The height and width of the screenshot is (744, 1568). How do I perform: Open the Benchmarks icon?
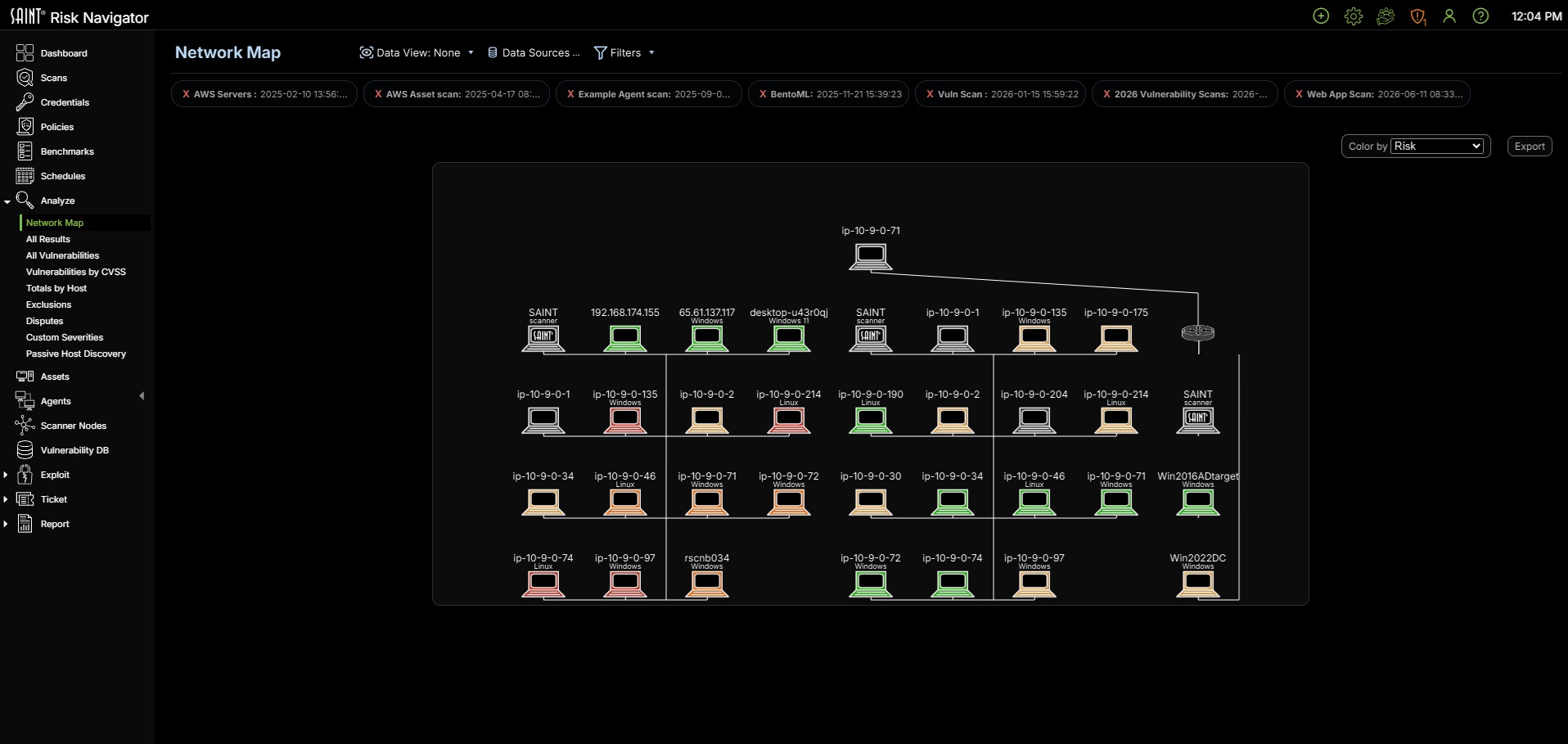tap(25, 151)
